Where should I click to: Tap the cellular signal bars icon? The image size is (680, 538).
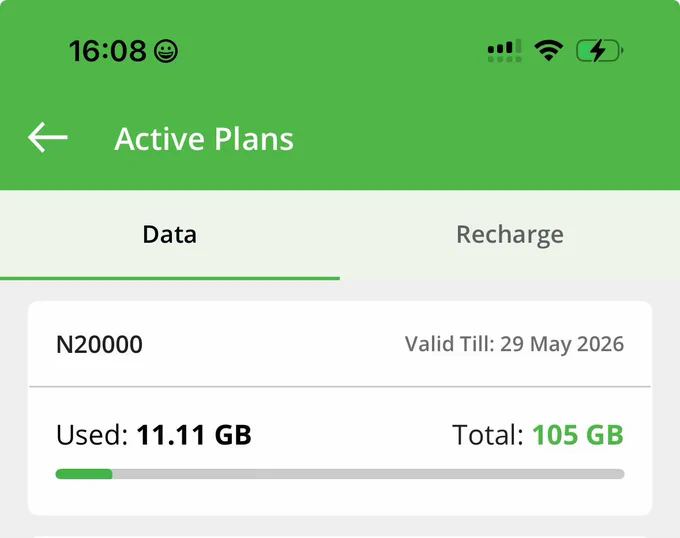click(504, 51)
